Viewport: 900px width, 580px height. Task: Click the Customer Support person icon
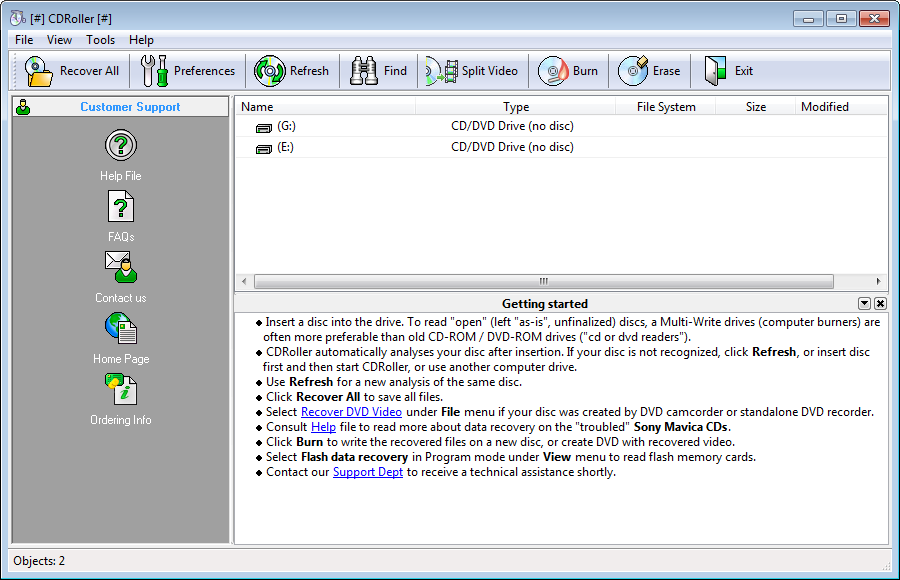point(23,107)
